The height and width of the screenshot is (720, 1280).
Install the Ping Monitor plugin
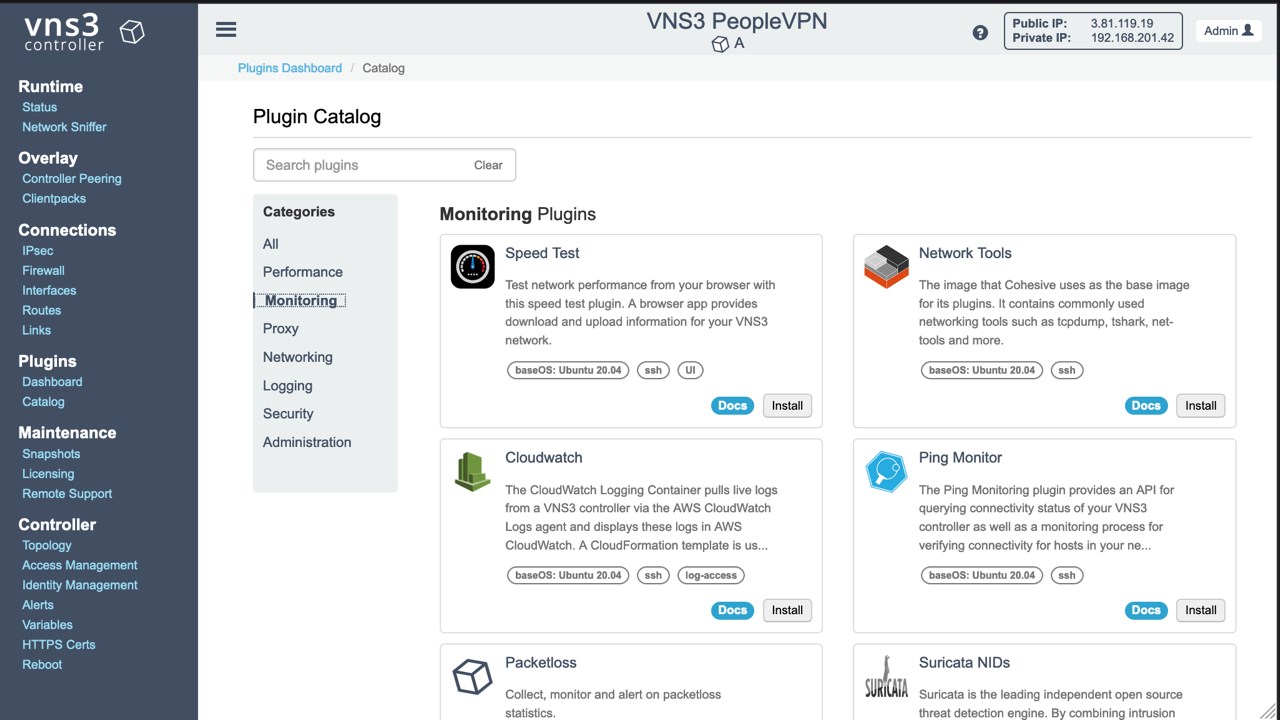point(1200,610)
